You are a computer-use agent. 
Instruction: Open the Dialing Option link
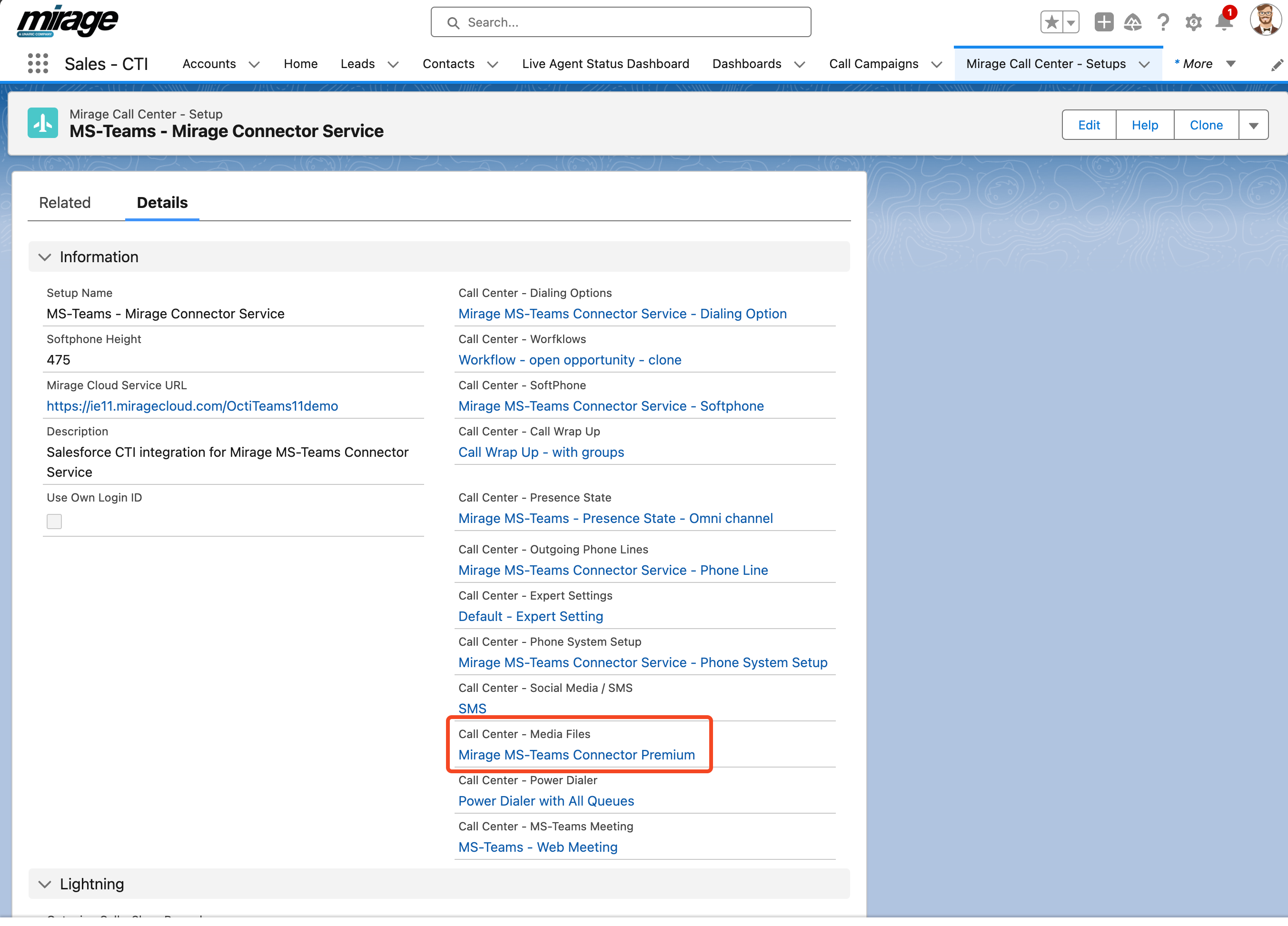pos(623,314)
